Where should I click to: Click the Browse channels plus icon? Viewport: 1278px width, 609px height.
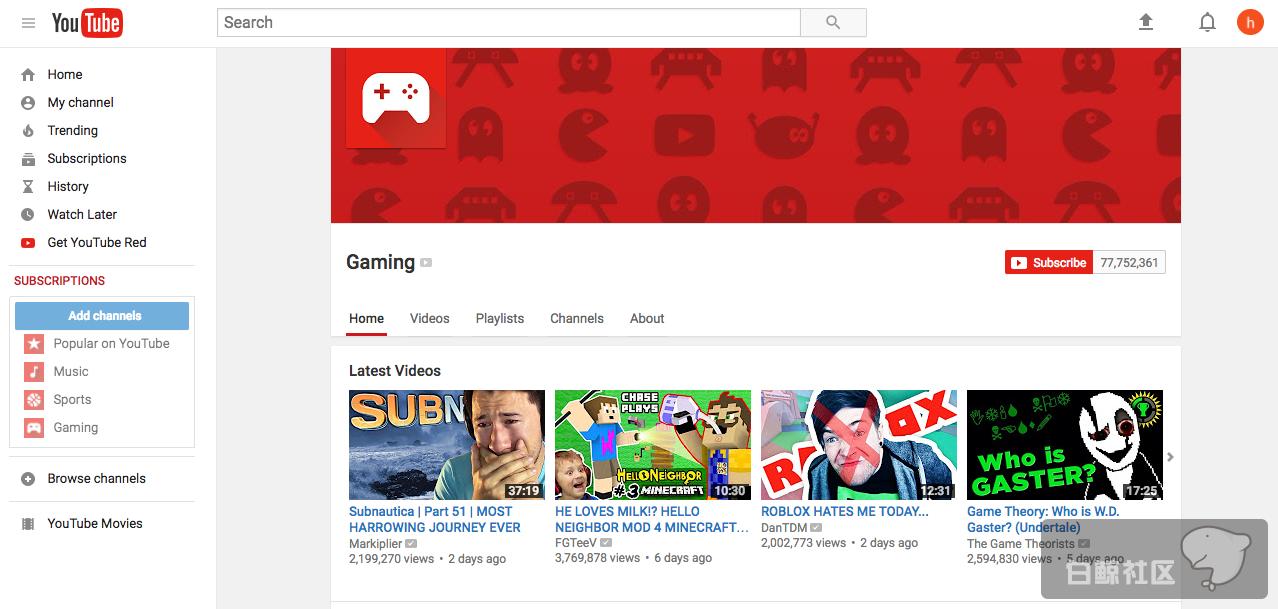pyautogui.click(x=28, y=478)
